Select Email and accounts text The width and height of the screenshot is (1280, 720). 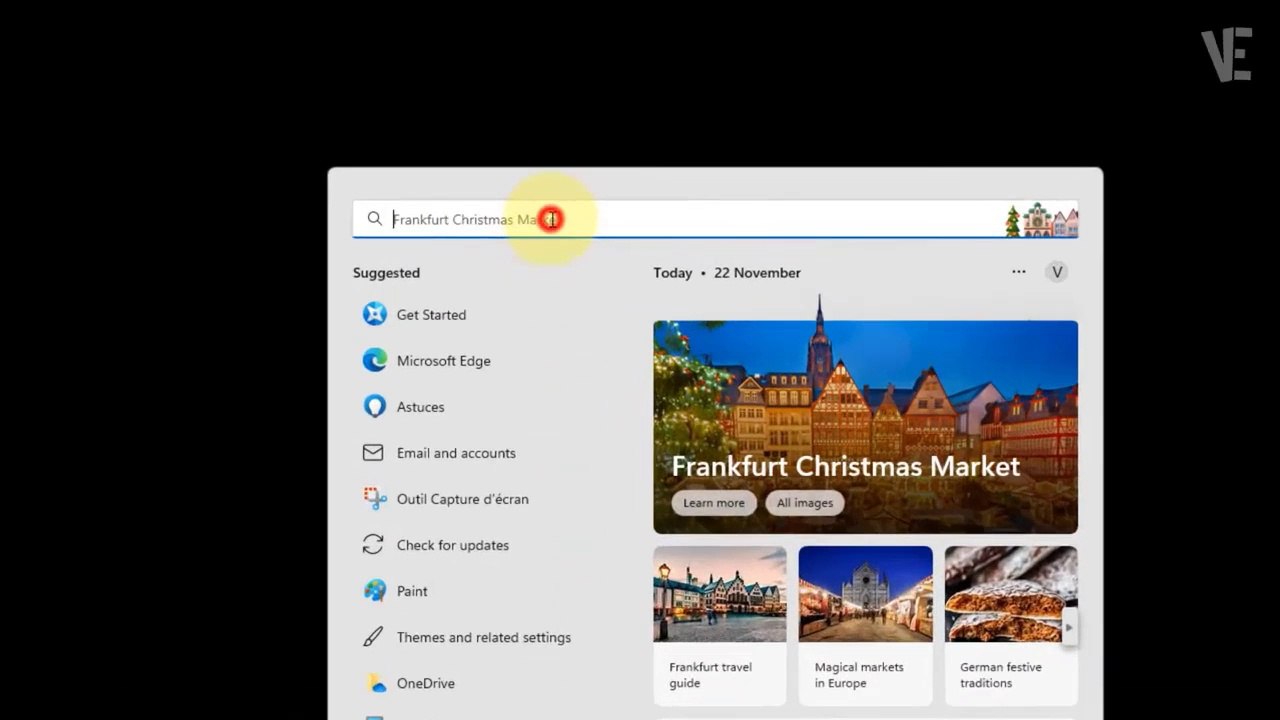coord(456,453)
